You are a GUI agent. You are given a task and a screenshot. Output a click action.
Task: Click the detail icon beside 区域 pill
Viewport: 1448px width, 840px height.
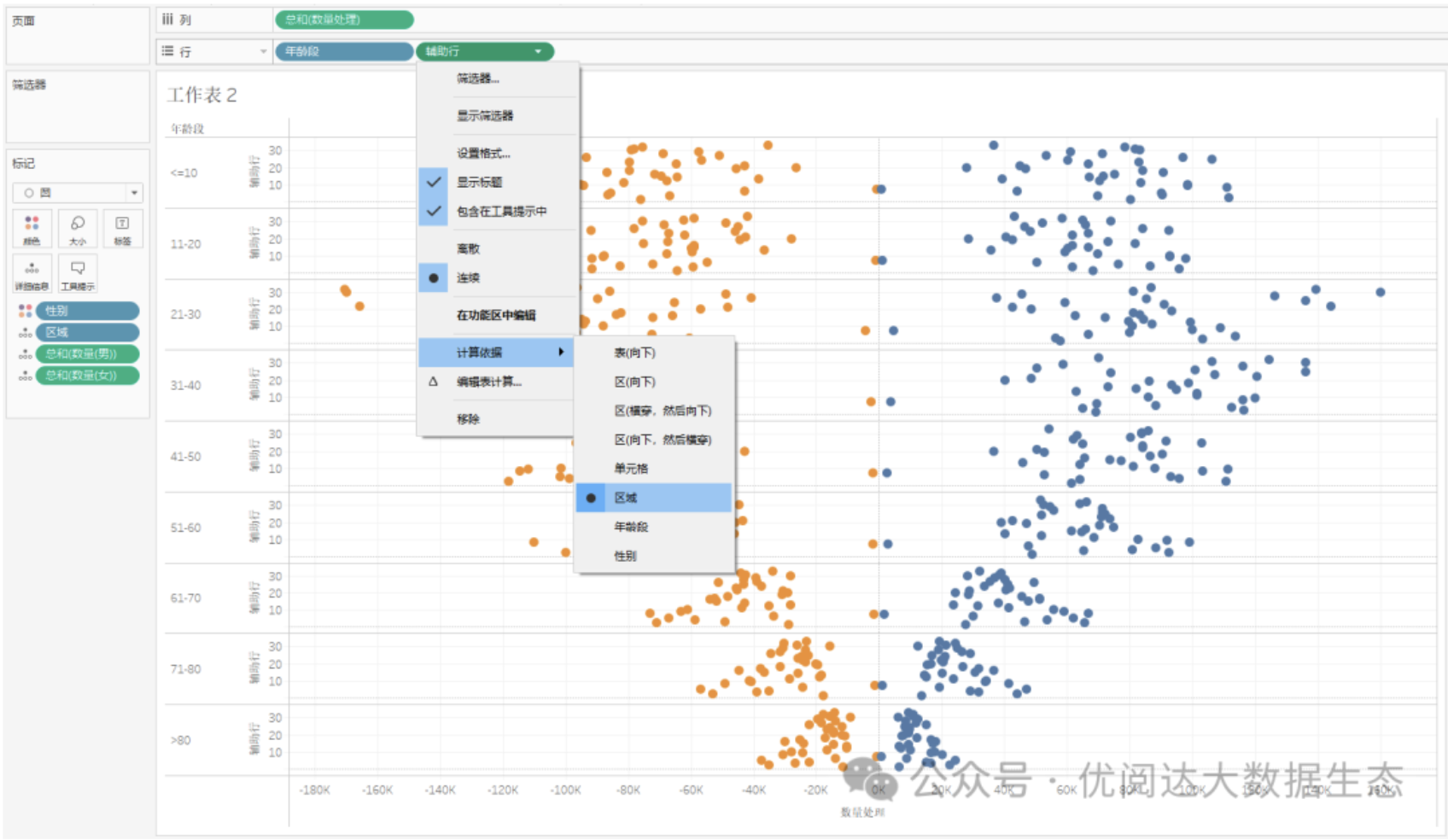(25, 332)
